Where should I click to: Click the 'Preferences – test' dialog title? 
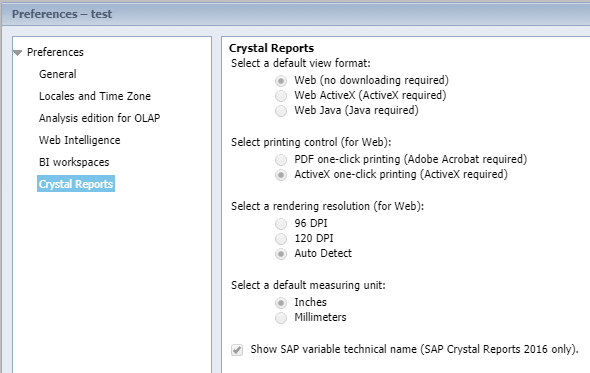[62, 14]
